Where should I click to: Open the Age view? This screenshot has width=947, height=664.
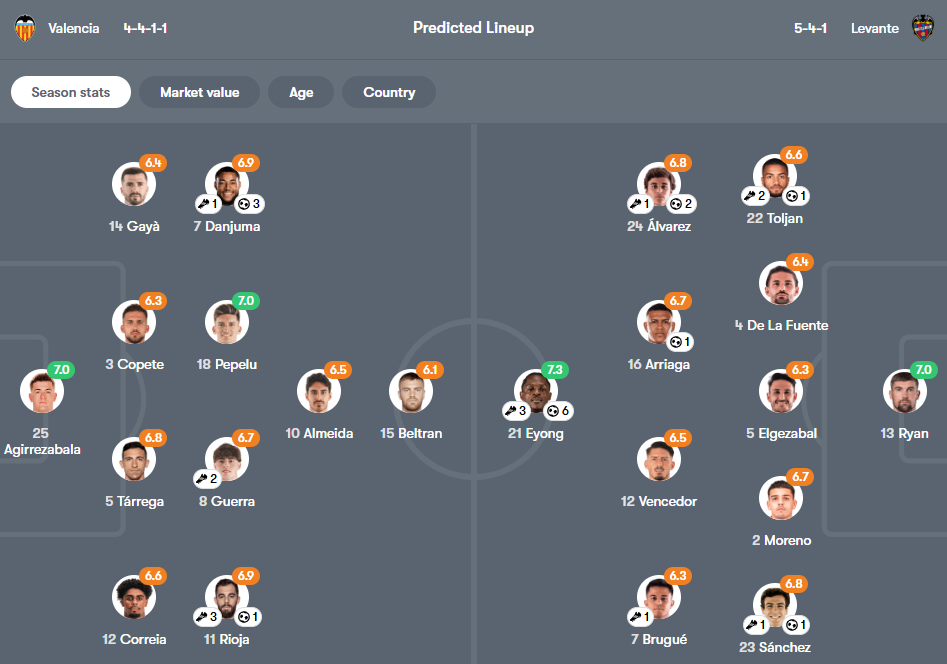301,92
